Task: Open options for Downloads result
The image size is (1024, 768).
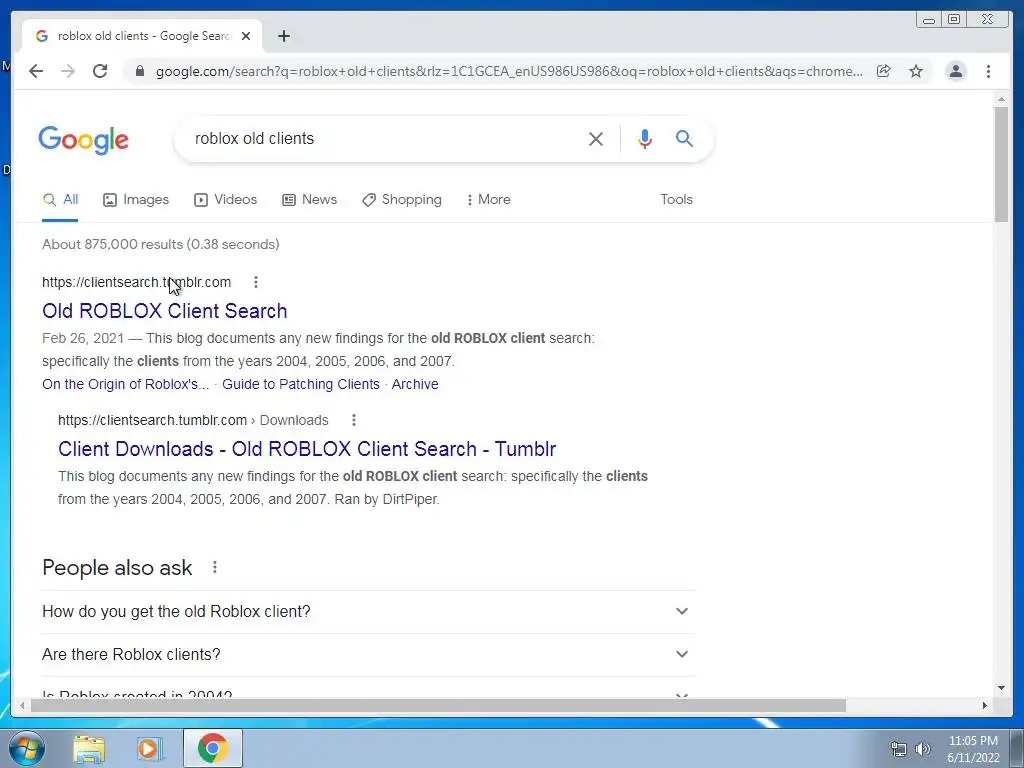Action: 354,420
